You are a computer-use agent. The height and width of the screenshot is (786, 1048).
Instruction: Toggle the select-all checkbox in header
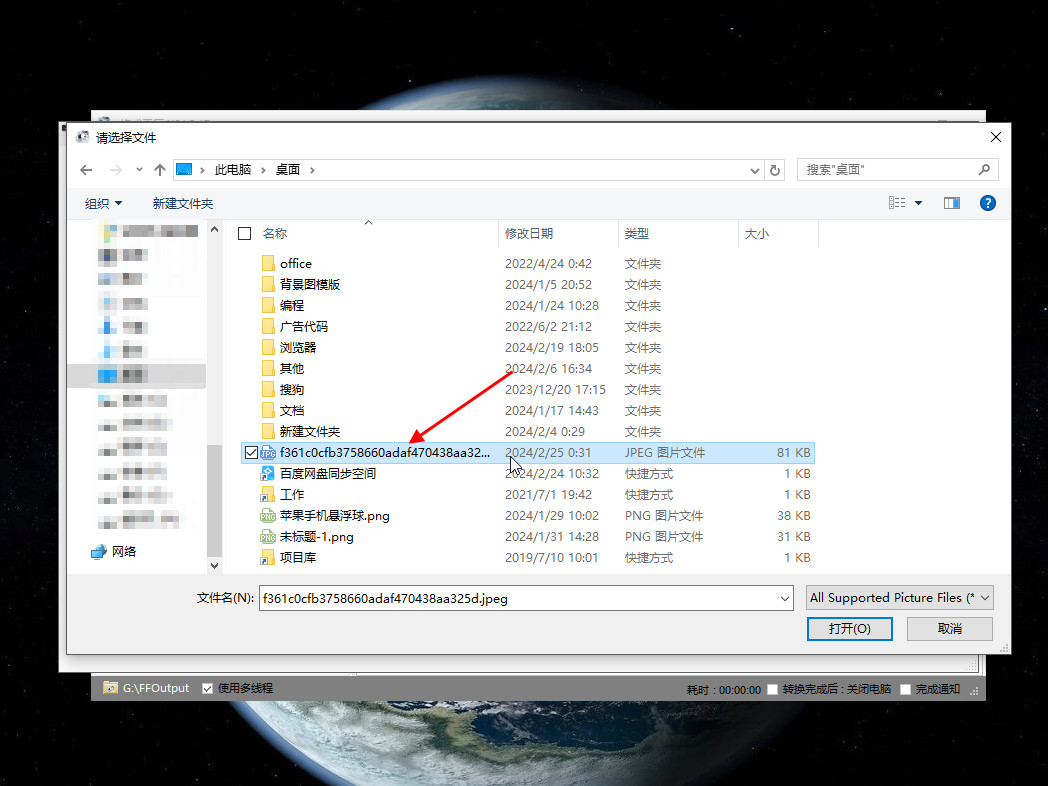(x=245, y=233)
